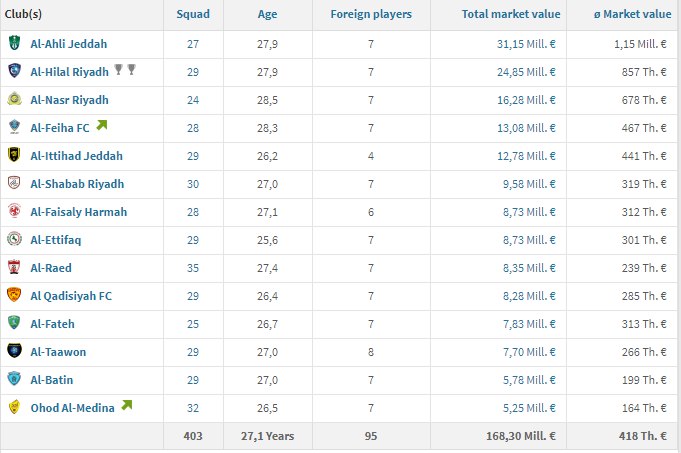Click the Al Qadisiyah FC club crest
The image size is (681, 453).
[14, 295]
